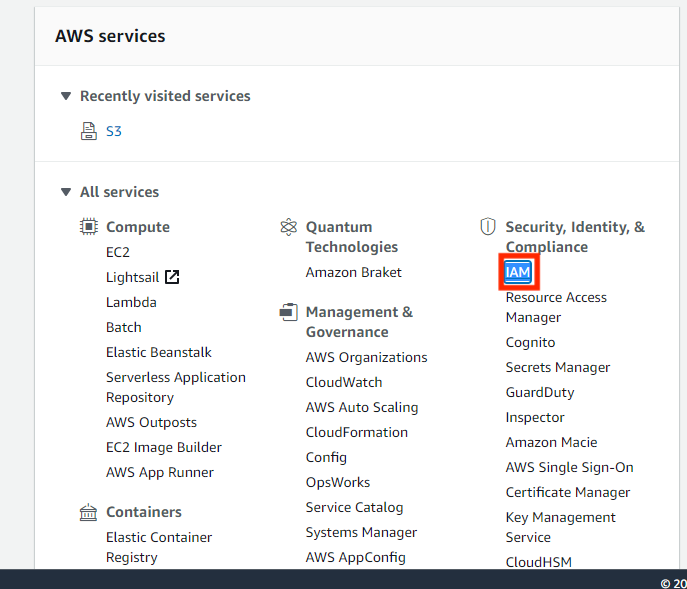Click the Compute category heading
This screenshot has height=589, width=687.
[x=138, y=227]
